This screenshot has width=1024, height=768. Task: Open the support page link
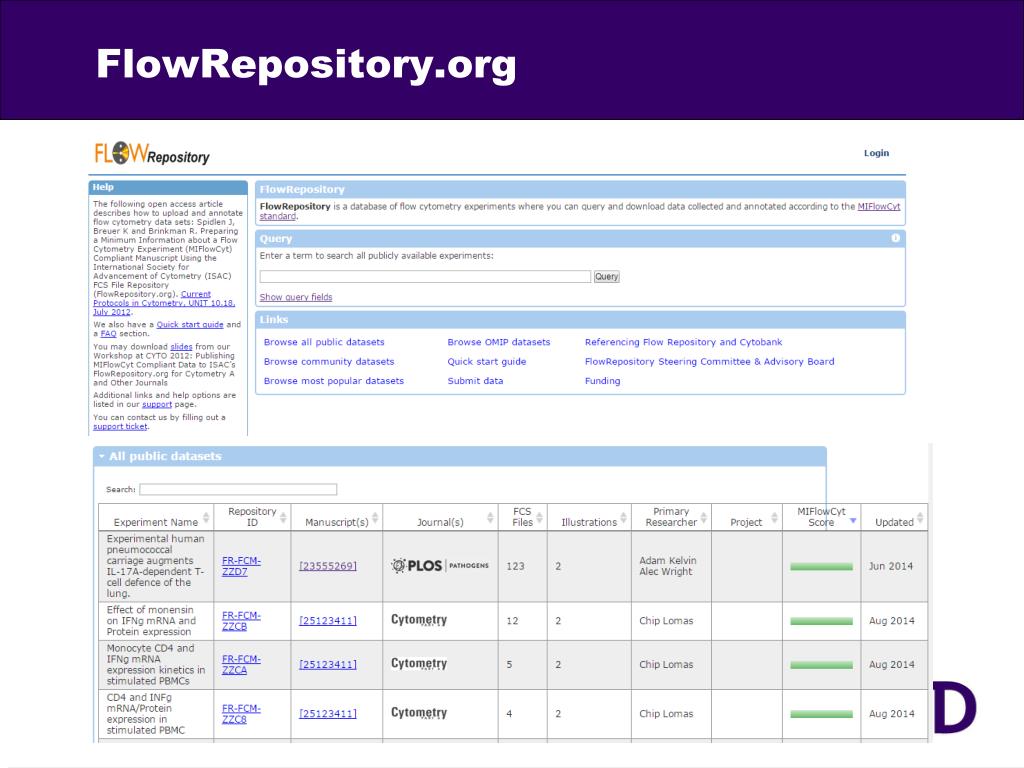point(157,404)
